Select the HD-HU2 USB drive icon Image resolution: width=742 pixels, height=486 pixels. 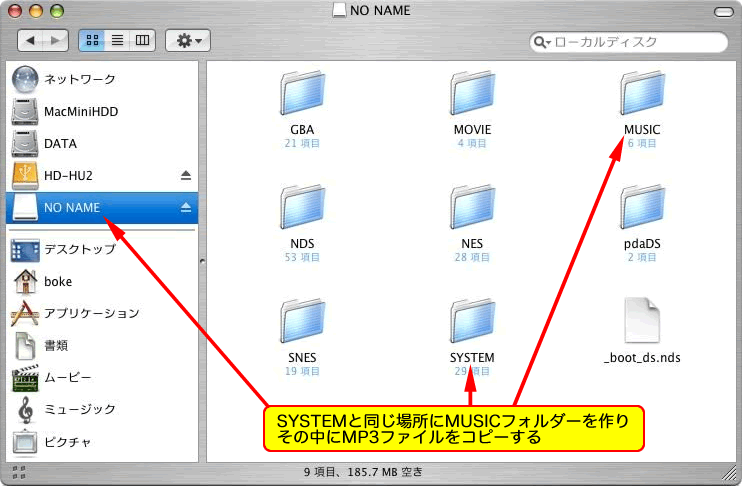click(25, 176)
